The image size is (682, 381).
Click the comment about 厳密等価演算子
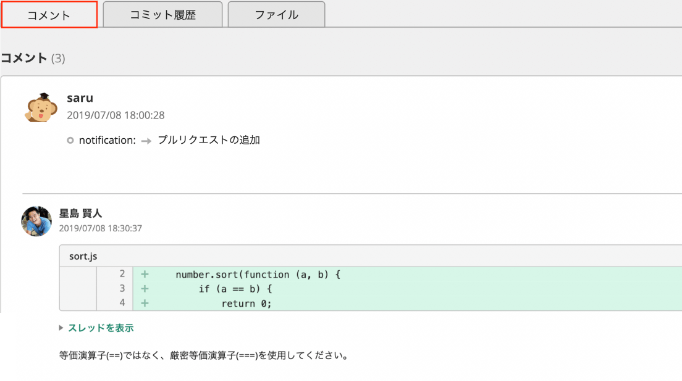point(204,355)
